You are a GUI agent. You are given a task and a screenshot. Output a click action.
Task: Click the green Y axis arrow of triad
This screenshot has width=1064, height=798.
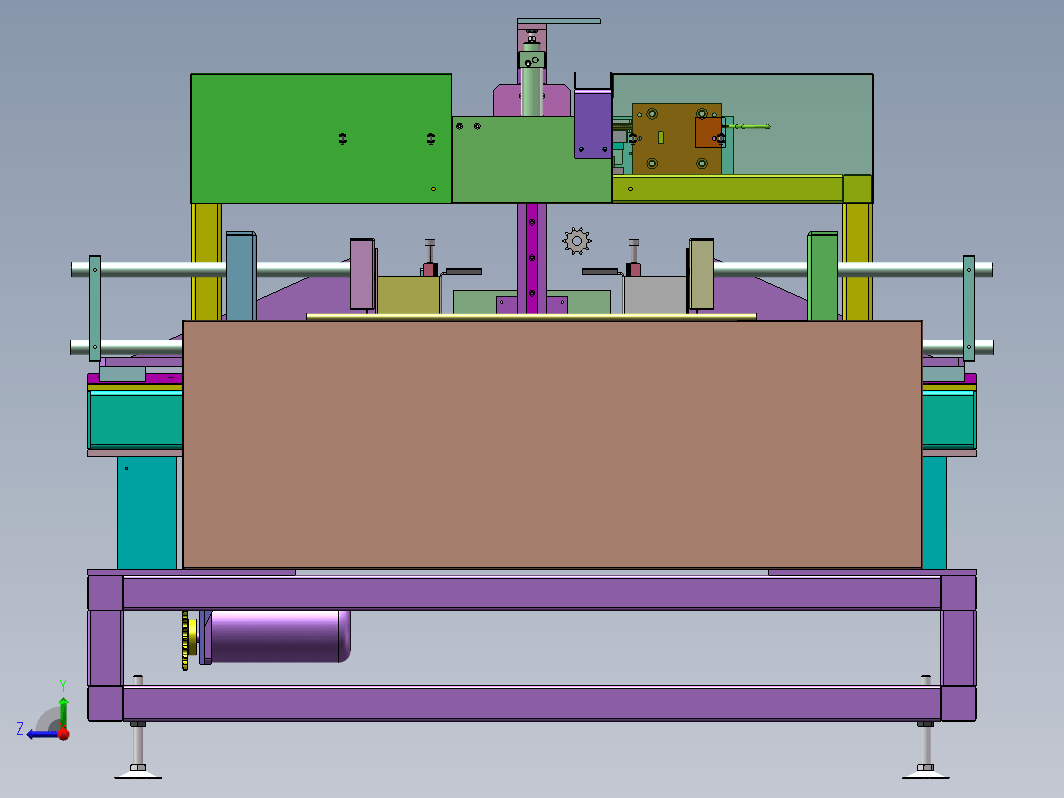pyautogui.click(x=63, y=712)
